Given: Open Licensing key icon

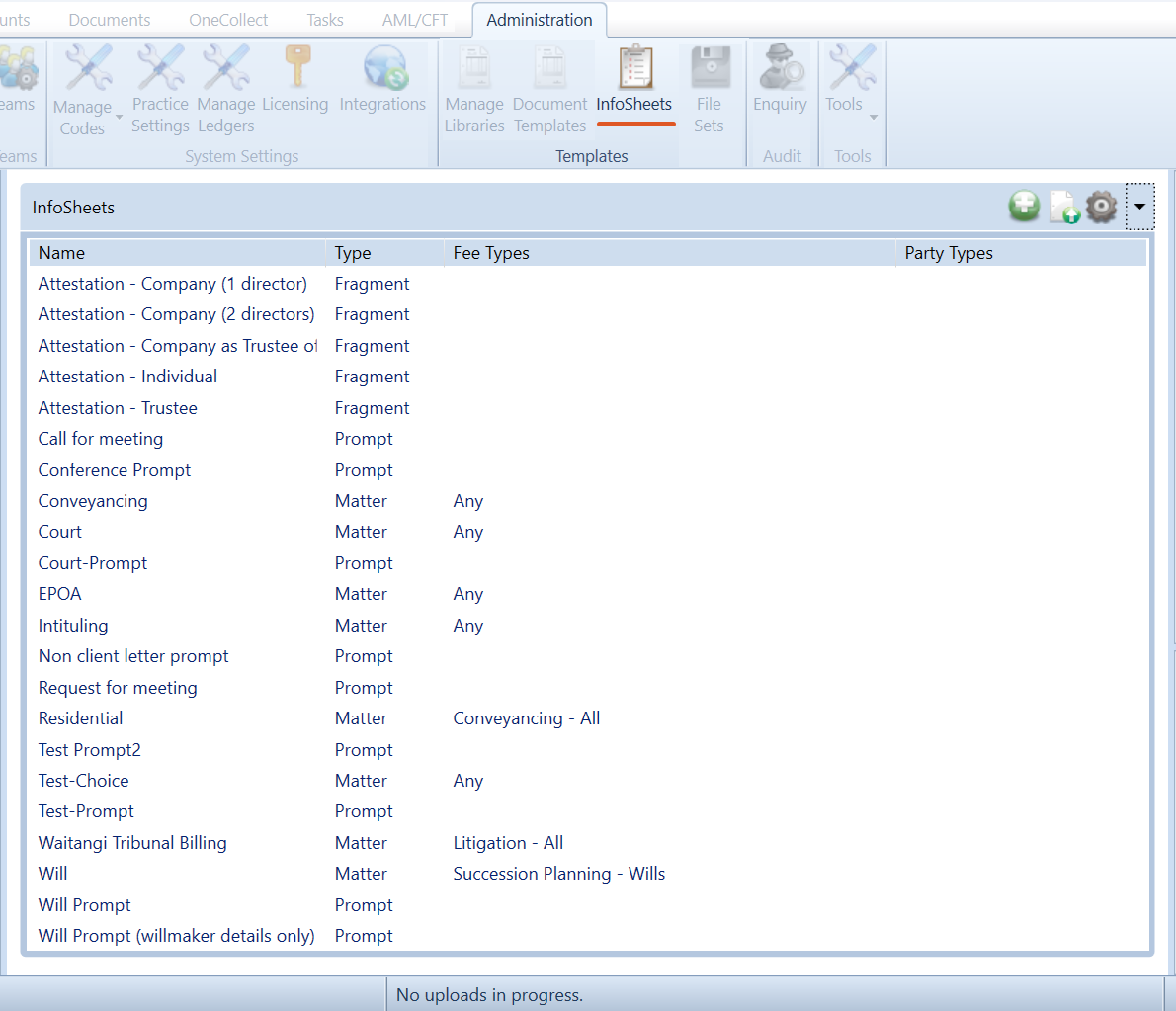Looking at the screenshot, I should 297,66.
